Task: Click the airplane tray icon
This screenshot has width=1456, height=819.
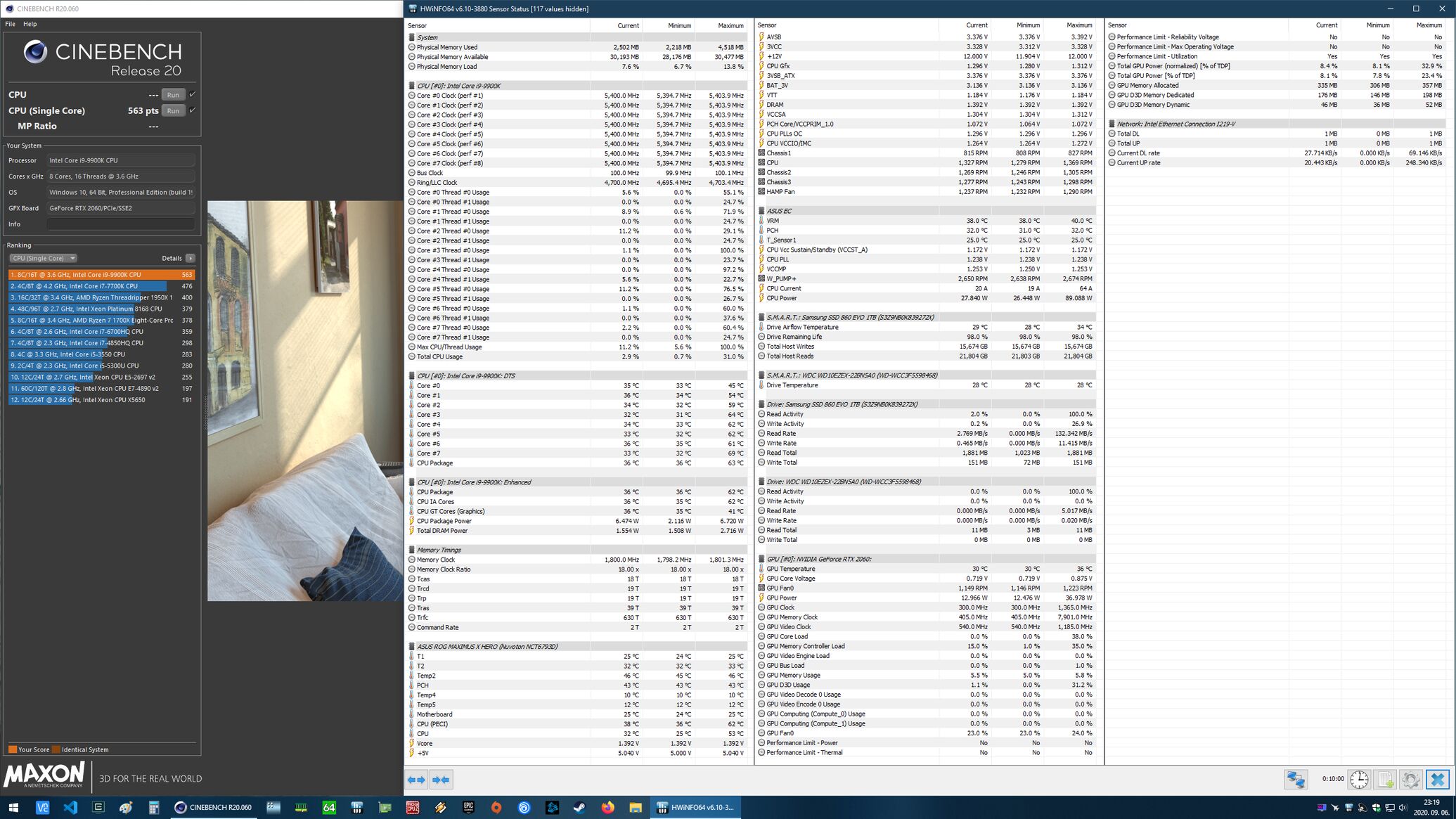Action: click(x=1335, y=807)
